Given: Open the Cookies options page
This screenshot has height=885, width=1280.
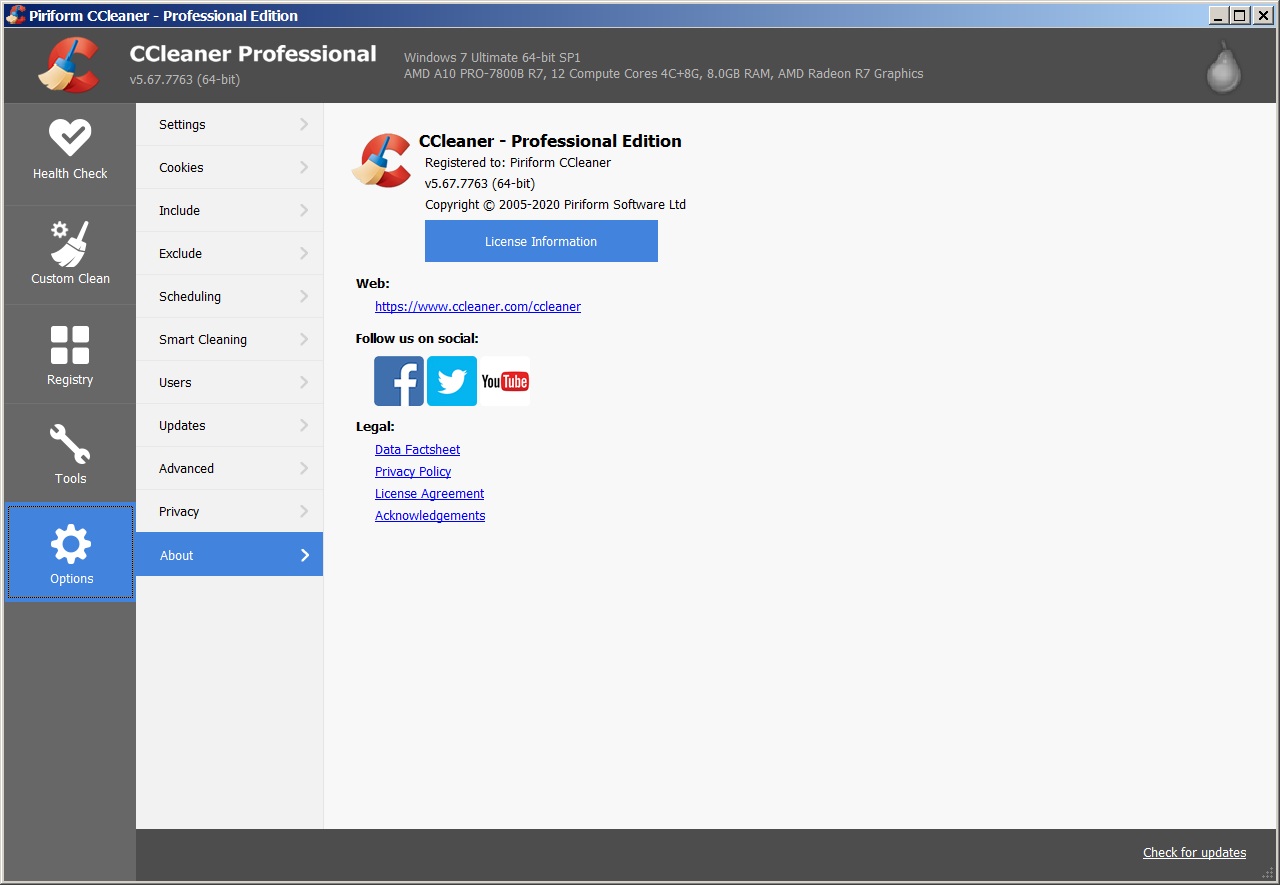Looking at the screenshot, I should [x=229, y=167].
